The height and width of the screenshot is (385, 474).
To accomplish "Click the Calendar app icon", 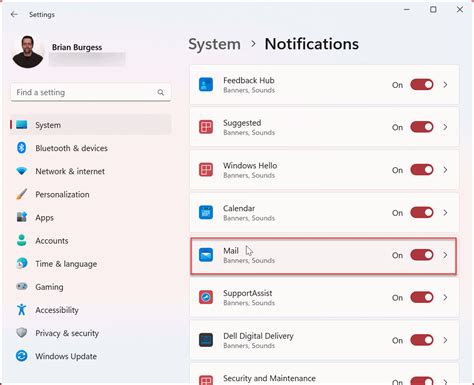I will (x=206, y=212).
